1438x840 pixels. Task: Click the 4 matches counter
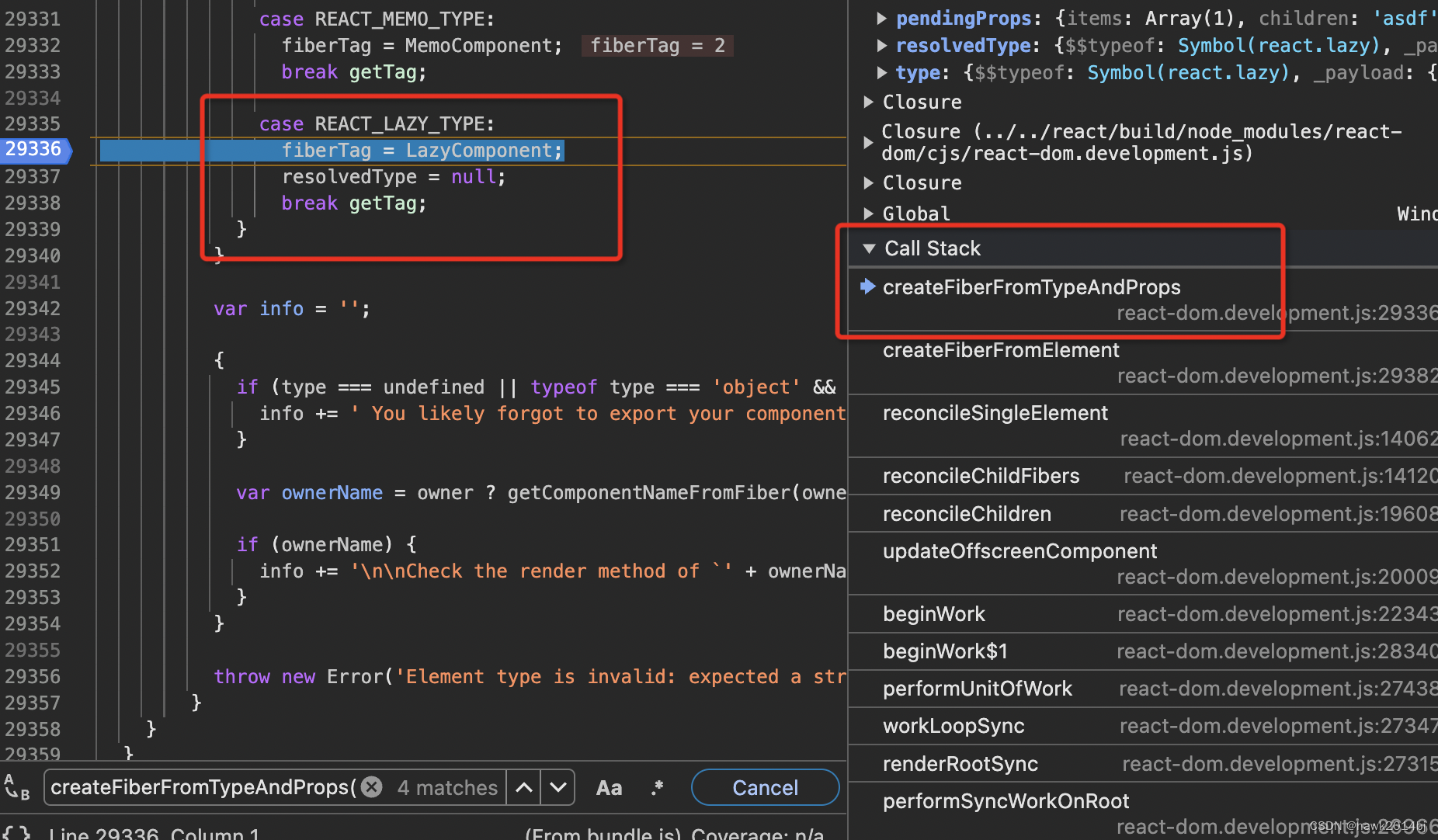[x=447, y=788]
